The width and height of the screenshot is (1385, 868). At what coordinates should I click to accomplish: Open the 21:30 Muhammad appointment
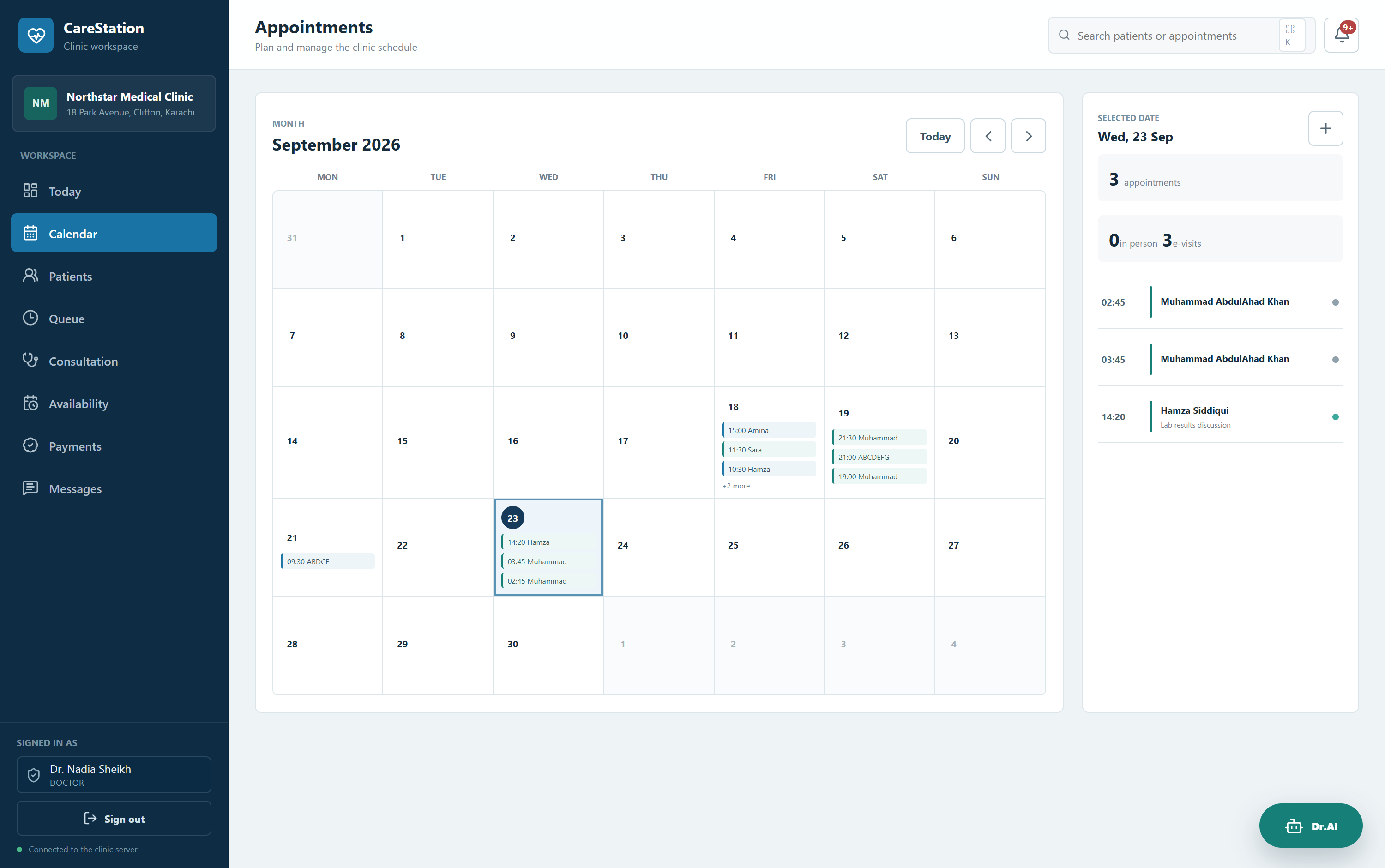[879, 437]
